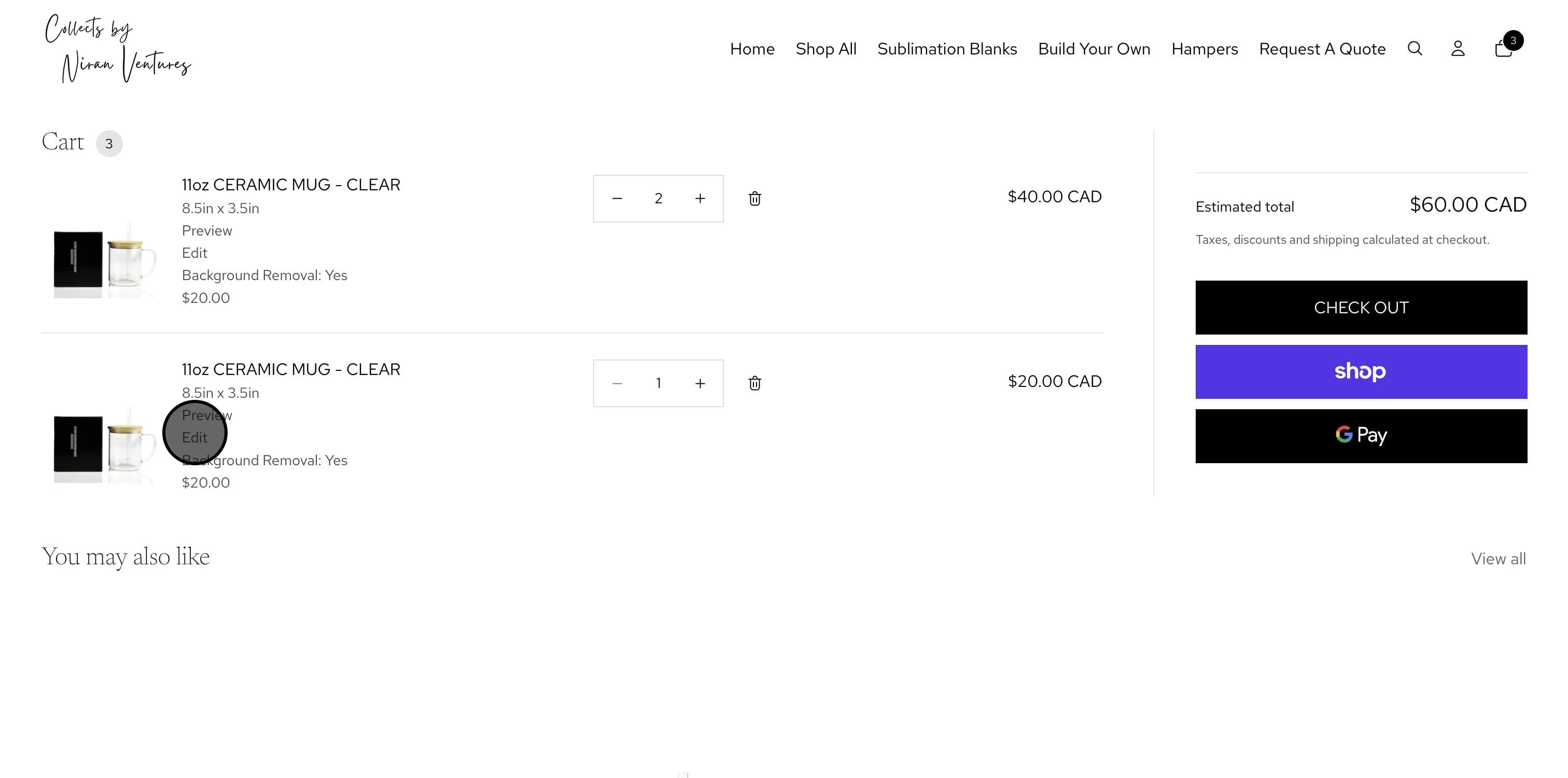Decrease quantity of the first mug

click(x=617, y=199)
